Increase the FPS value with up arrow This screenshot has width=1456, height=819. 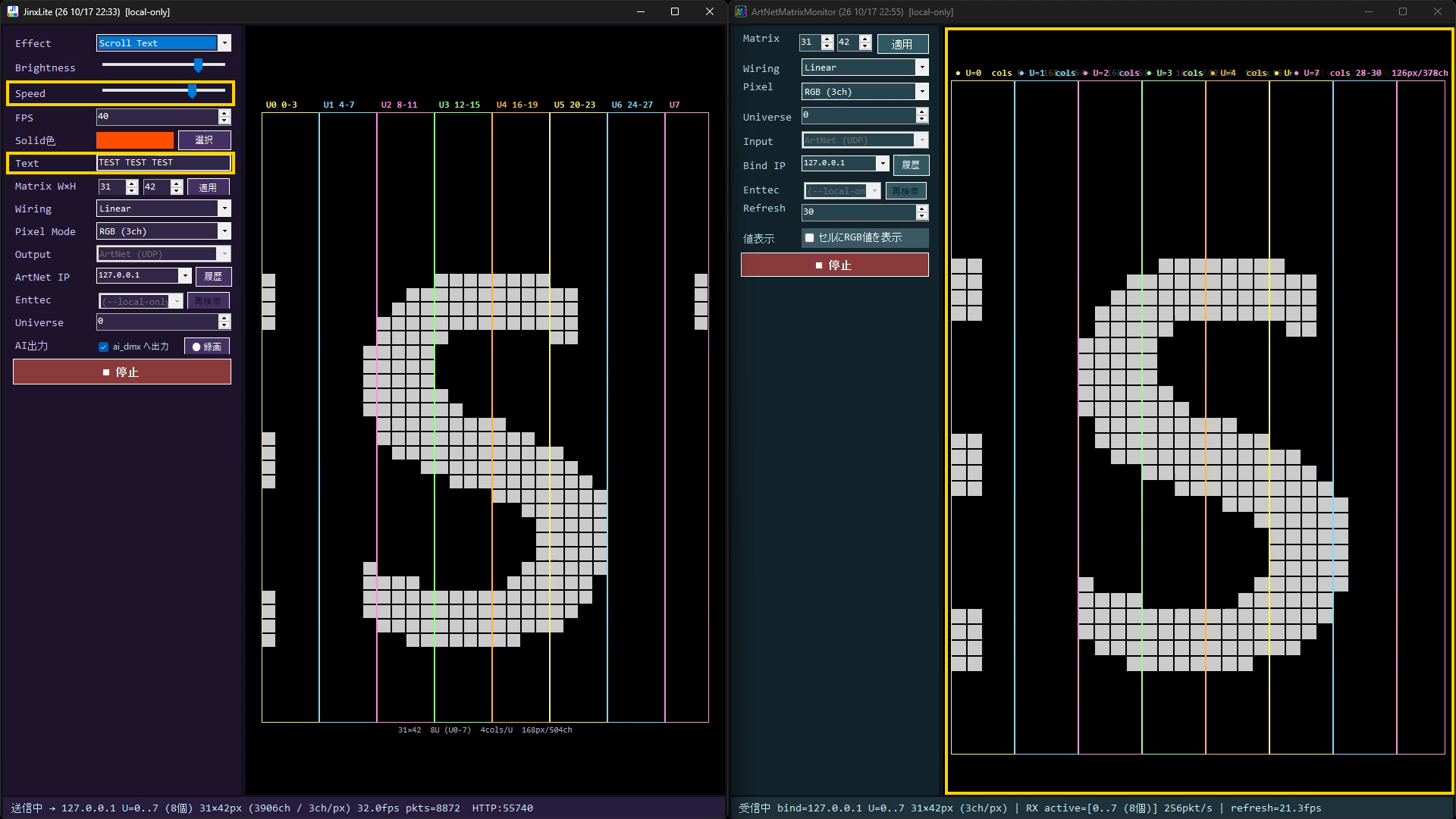point(224,113)
